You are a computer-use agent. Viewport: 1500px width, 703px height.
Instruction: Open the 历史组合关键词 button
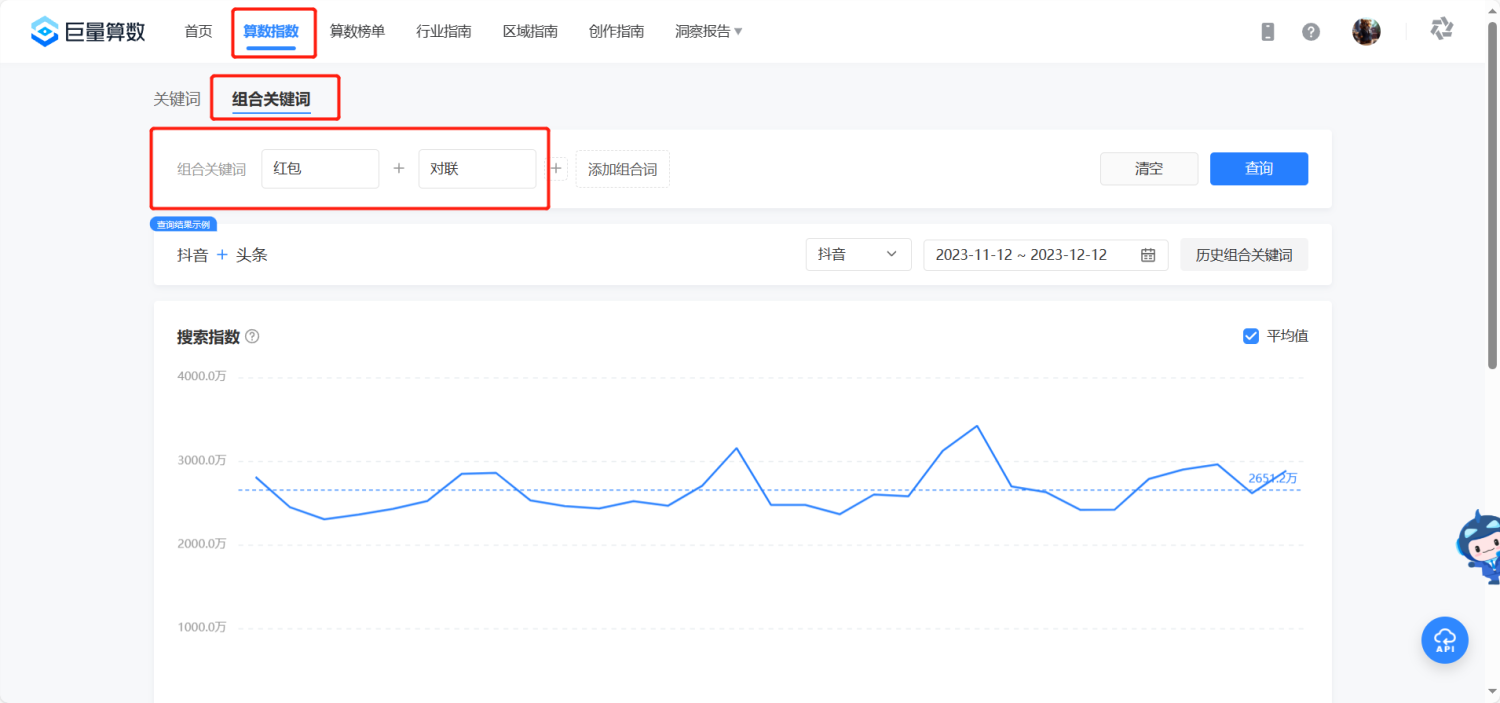coord(1244,255)
